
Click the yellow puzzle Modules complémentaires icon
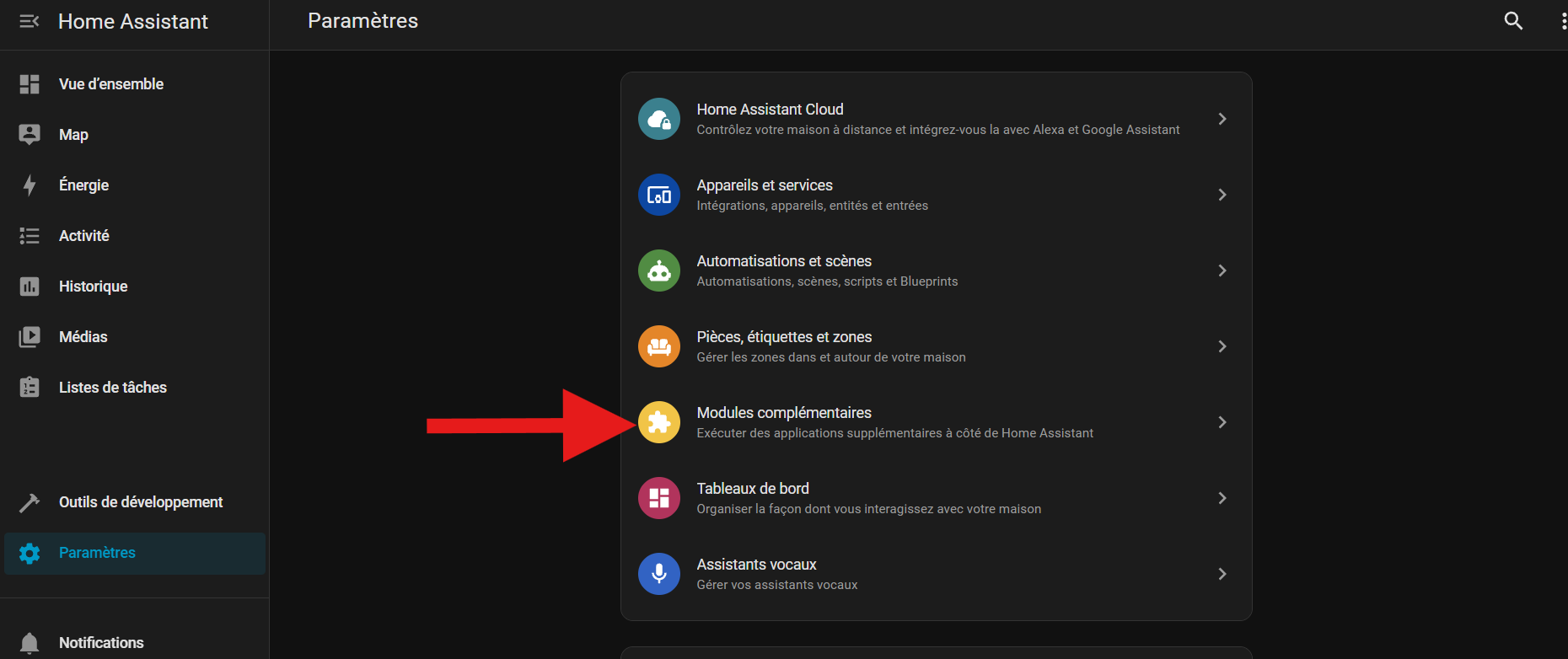point(659,422)
